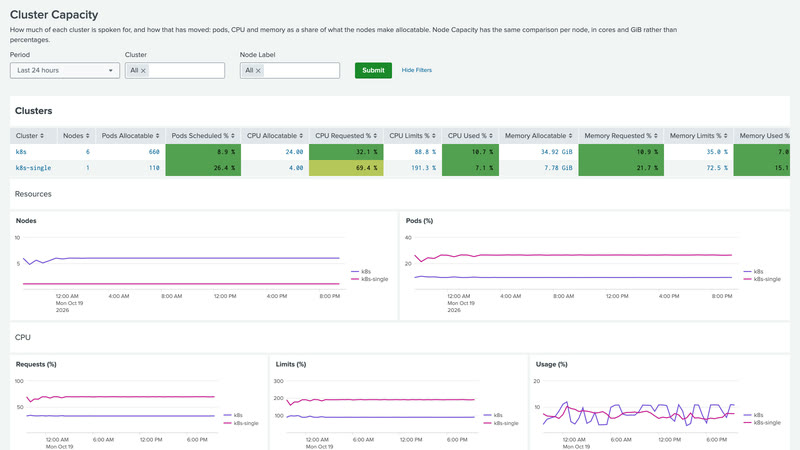
Task: Remove the All tag from Node Label filter
Action: click(258, 71)
